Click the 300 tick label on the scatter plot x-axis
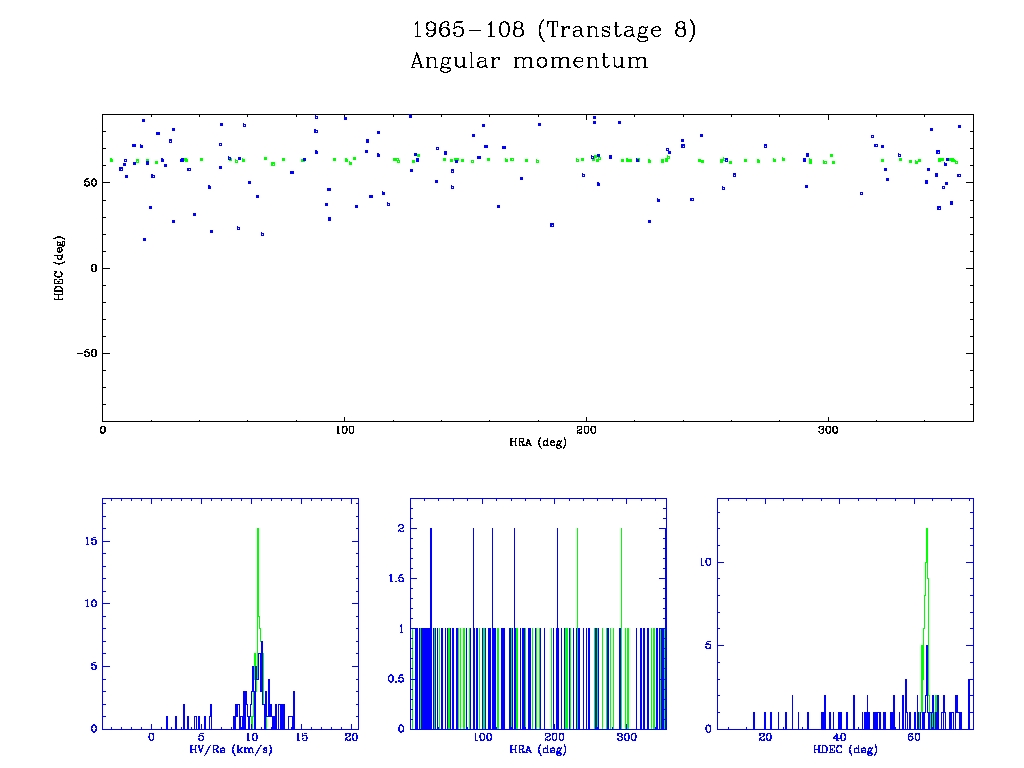This screenshot has height=768, width=1024. [828, 430]
